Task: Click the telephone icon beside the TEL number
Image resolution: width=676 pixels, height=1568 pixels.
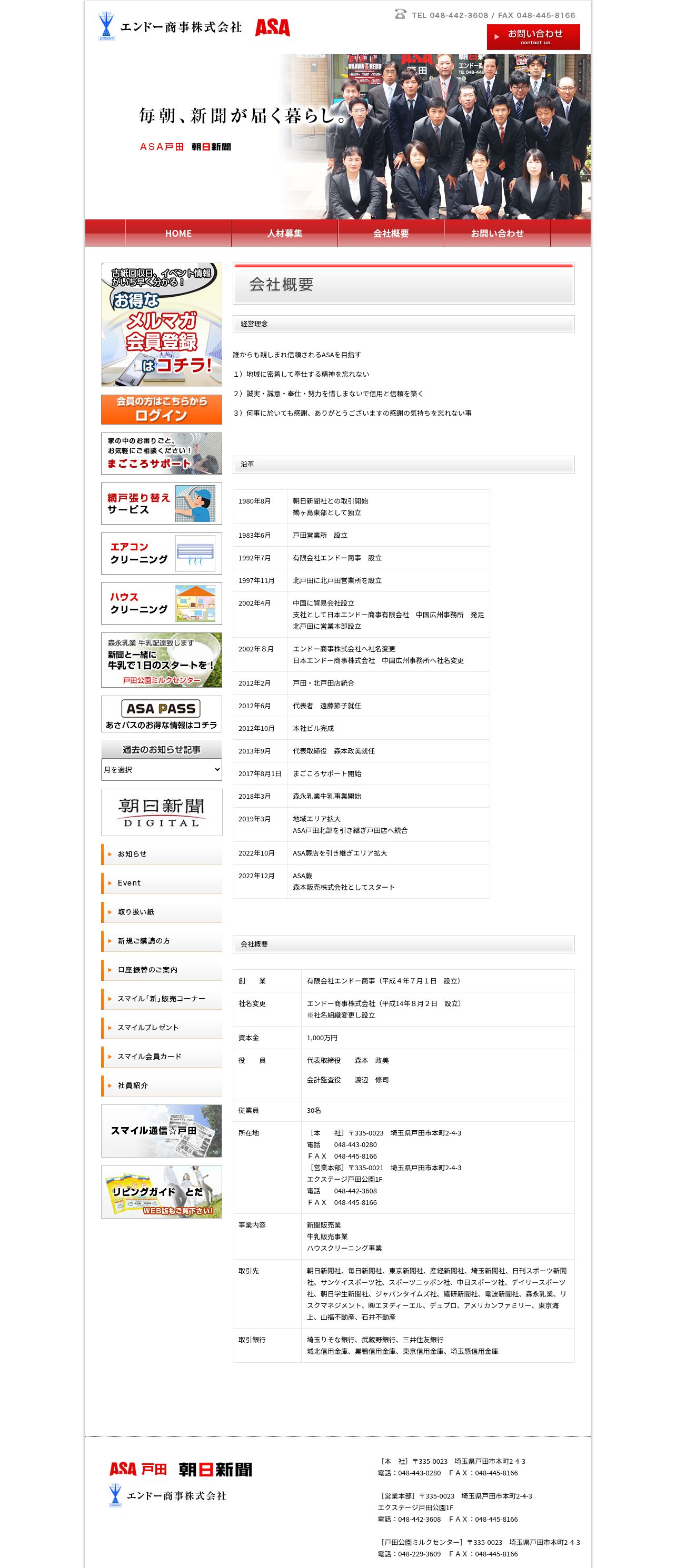Action: [x=400, y=15]
